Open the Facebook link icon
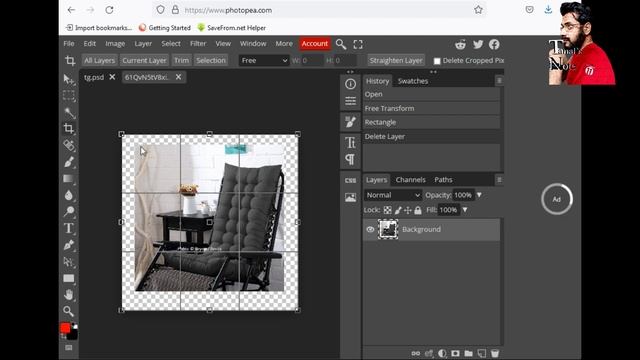The width and height of the screenshot is (640, 360). point(494,44)
